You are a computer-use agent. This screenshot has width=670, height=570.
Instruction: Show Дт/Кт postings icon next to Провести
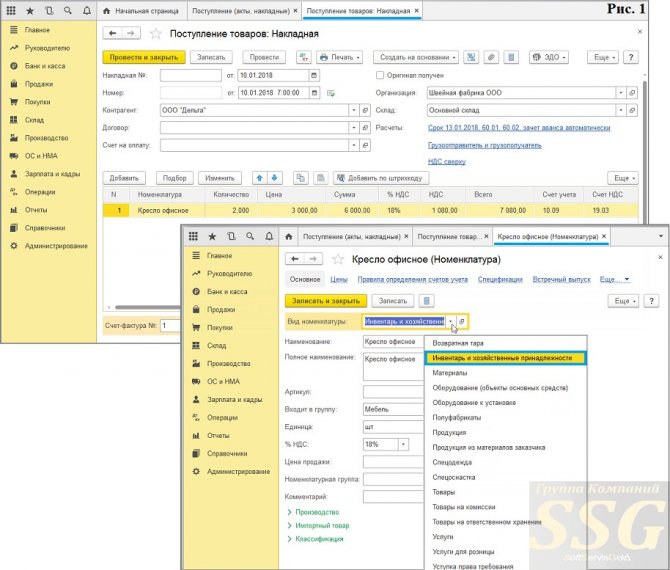(304, 57)
